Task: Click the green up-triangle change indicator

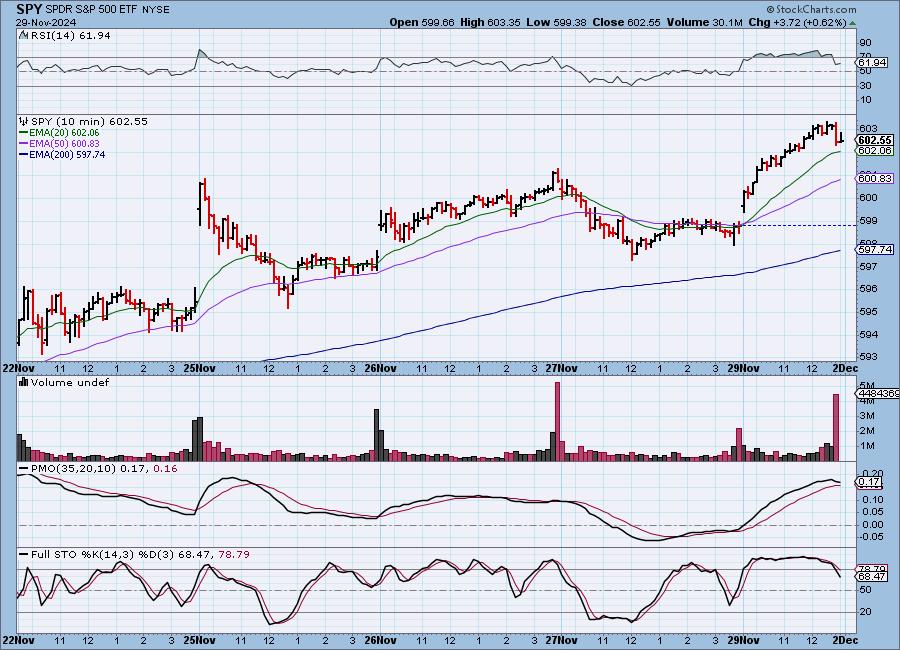Action: [x=852, y=24]
